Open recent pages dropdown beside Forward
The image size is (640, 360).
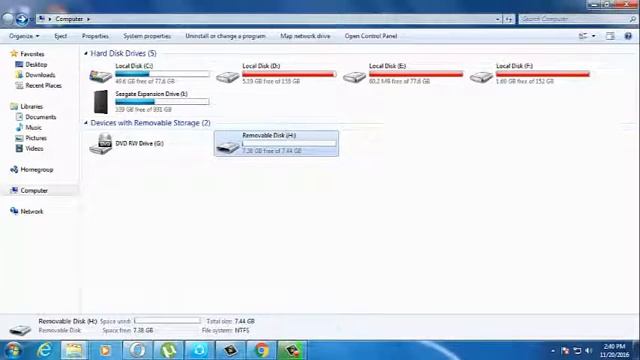point(31,19)
